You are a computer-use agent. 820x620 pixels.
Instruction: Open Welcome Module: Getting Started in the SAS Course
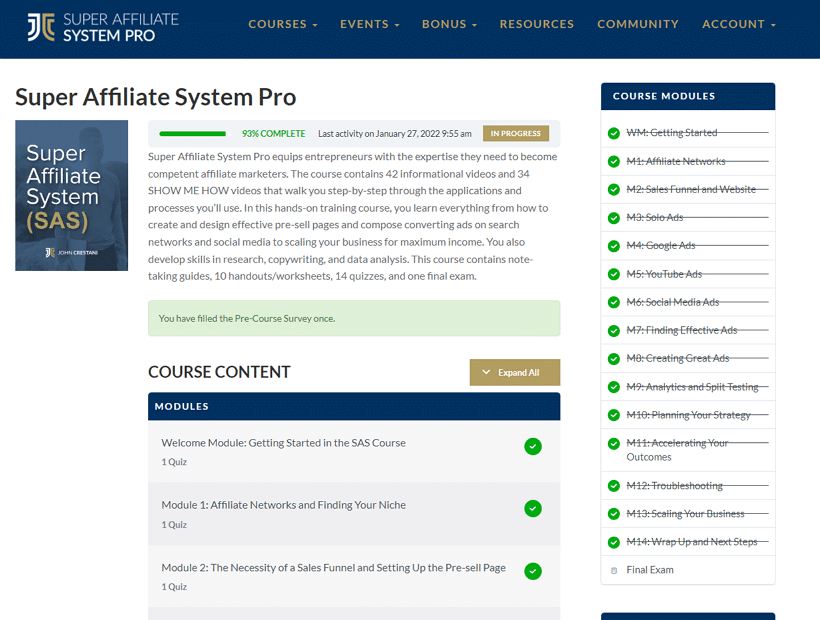click(x=283, y=443)
